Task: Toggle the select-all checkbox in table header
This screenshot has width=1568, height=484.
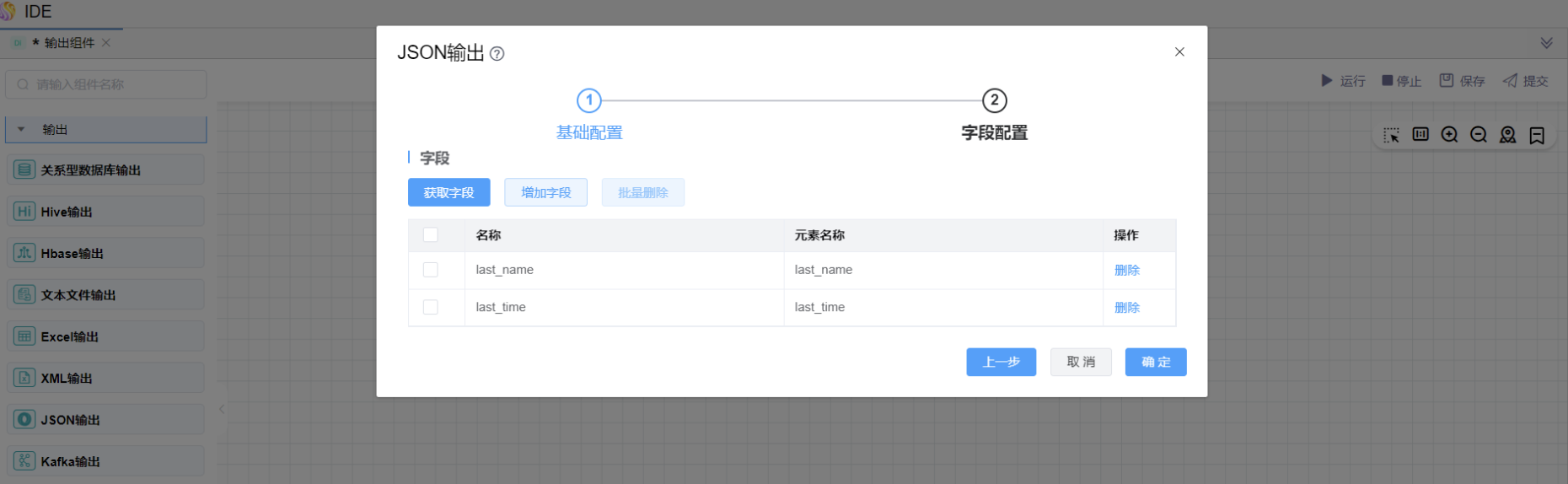Action: [431, 235]
